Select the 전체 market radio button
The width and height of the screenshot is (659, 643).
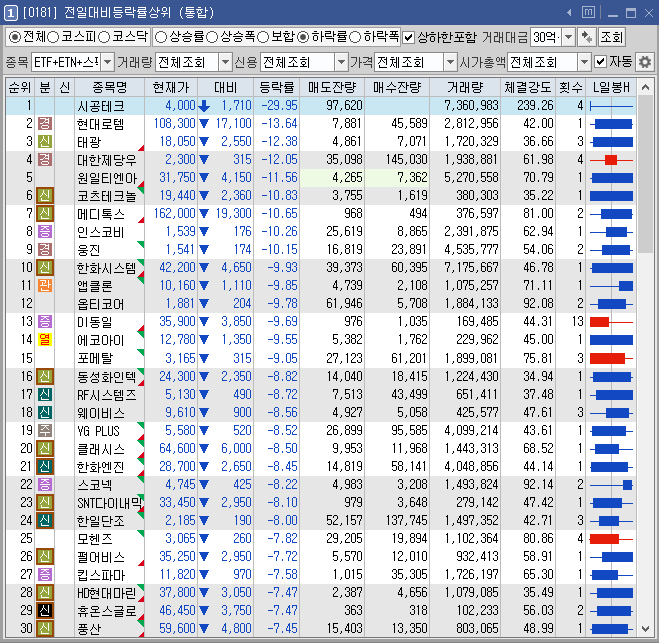coord(14,37)
